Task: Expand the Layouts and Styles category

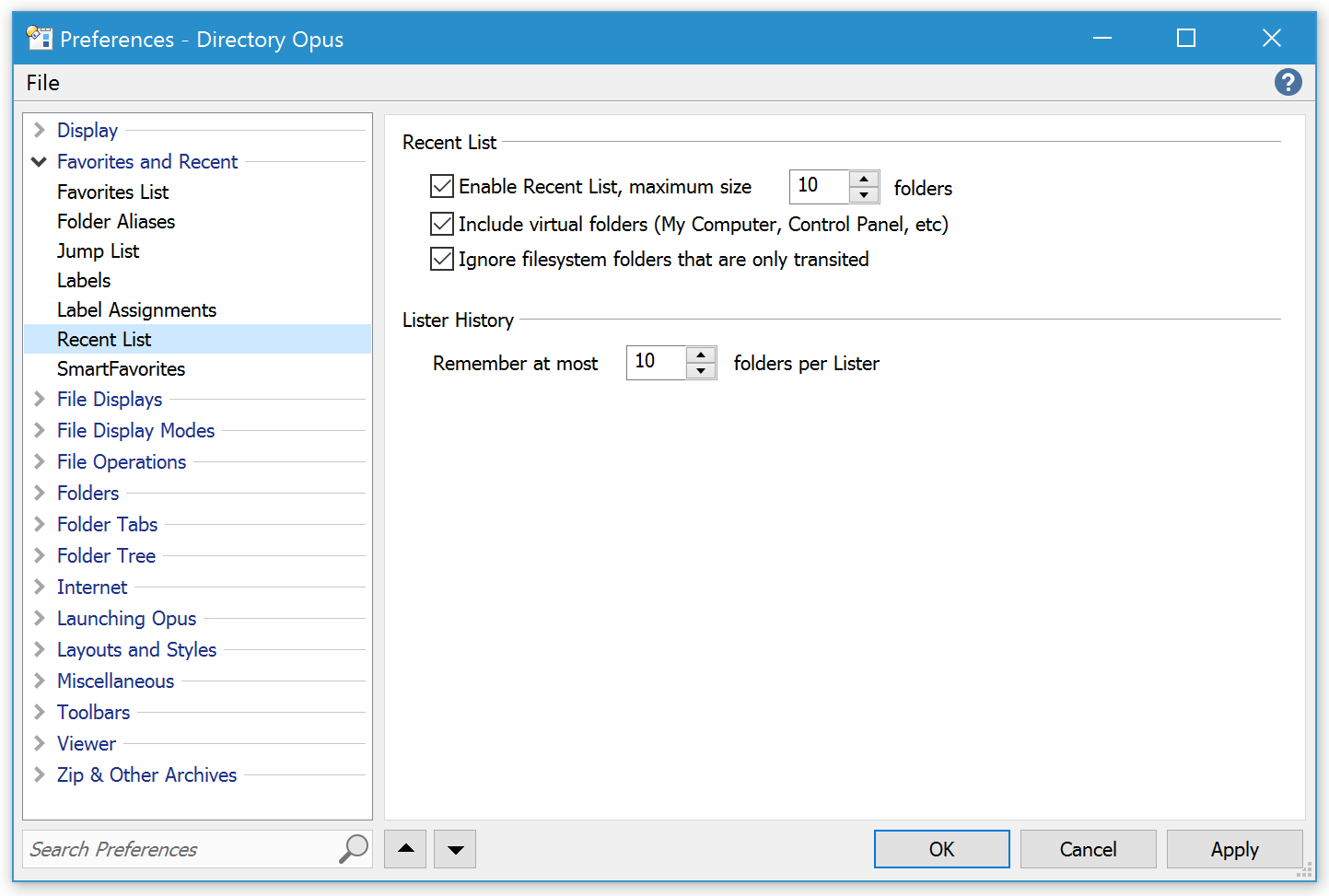Action: 40,649
